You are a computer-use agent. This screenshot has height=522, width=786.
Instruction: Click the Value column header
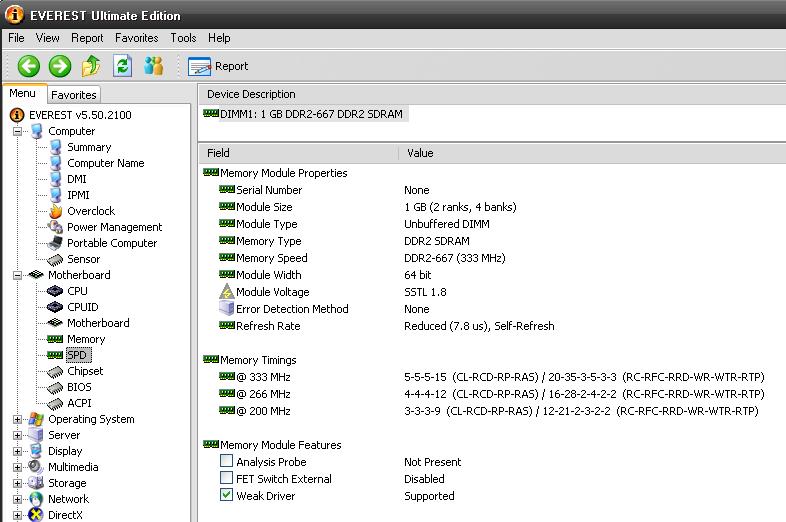(x=592, y=153)
